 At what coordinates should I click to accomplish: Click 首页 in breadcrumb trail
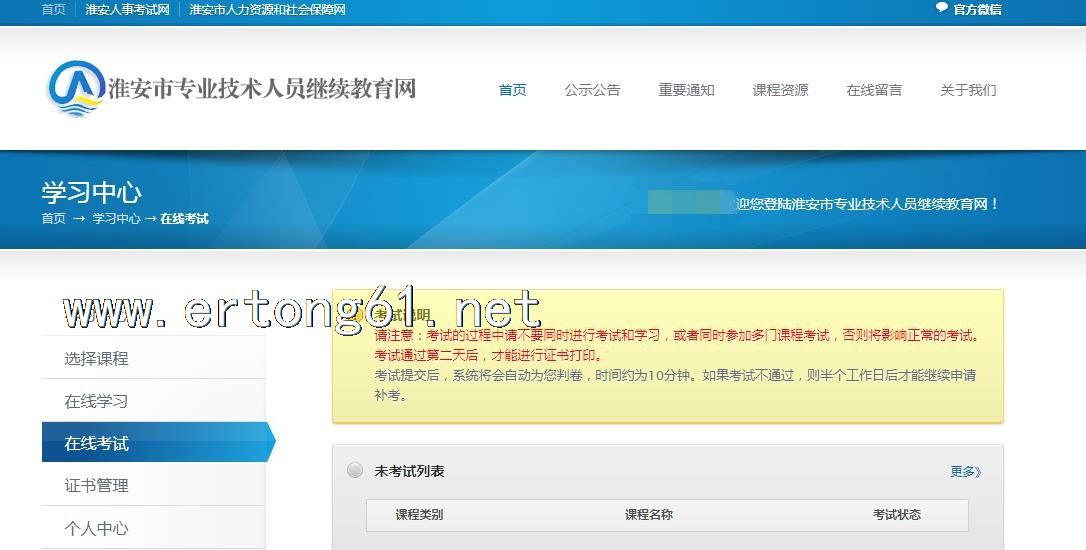[53, 219]
